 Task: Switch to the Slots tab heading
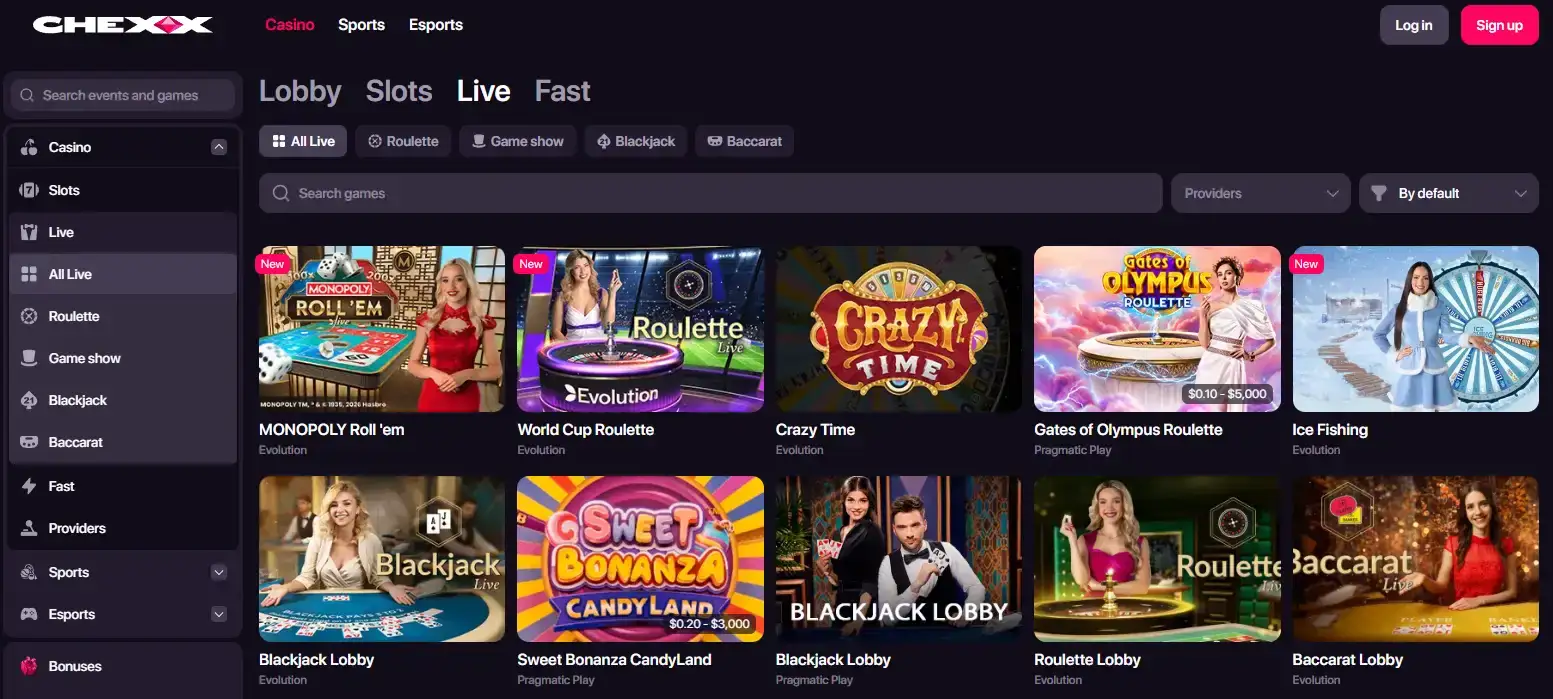click(399, 91)
